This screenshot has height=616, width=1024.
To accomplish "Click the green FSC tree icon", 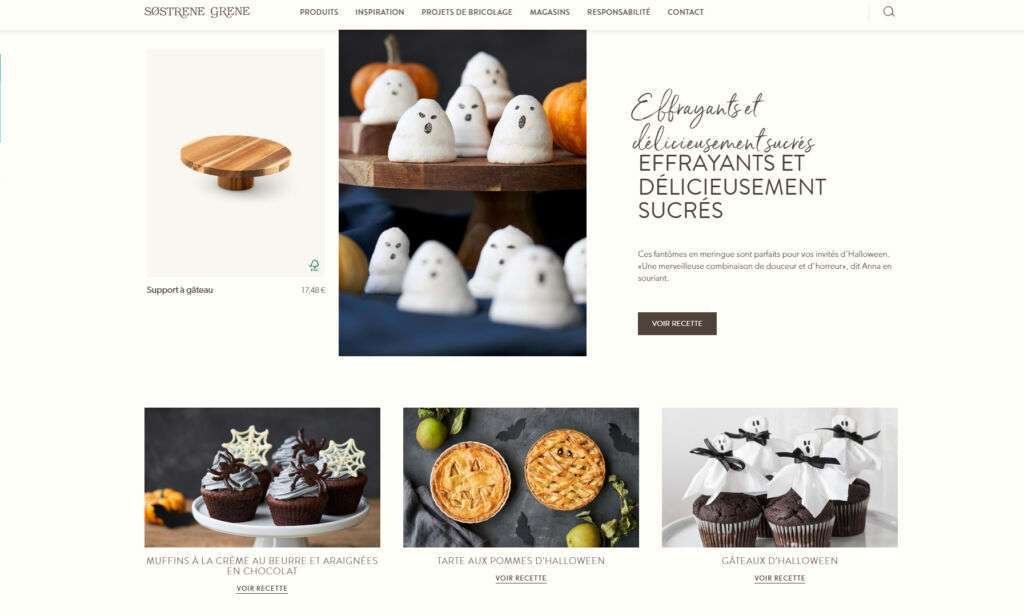I will 314,265.
